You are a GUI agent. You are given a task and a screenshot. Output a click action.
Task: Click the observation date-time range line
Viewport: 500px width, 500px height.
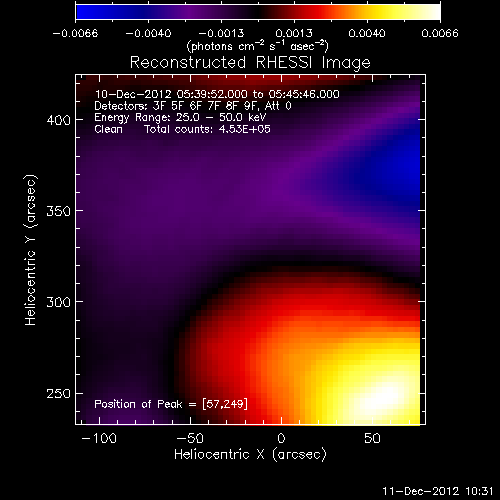click(217, 94)
